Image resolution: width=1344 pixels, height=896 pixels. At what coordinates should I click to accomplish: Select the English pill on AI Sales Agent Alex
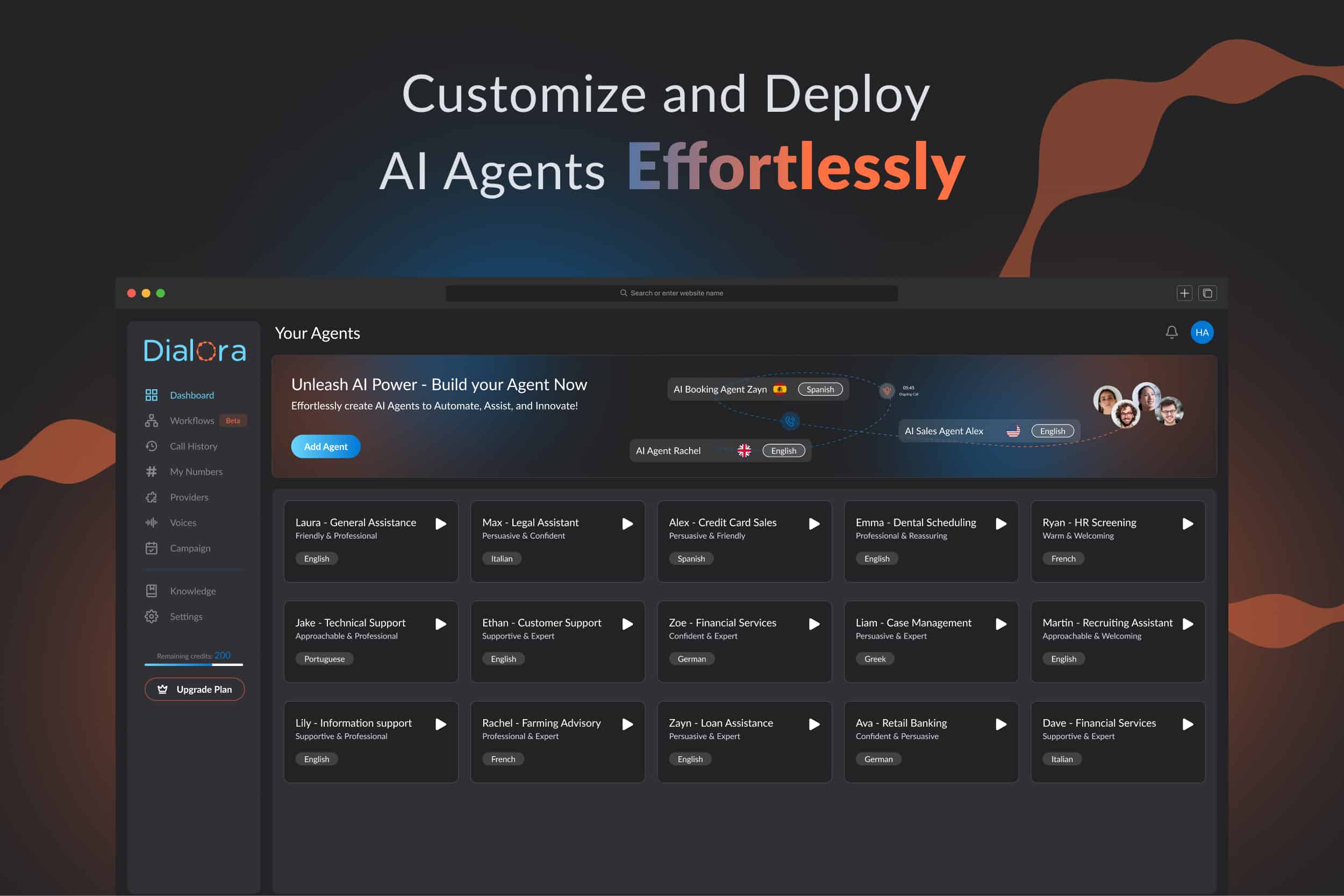(x=1052, y=431)
